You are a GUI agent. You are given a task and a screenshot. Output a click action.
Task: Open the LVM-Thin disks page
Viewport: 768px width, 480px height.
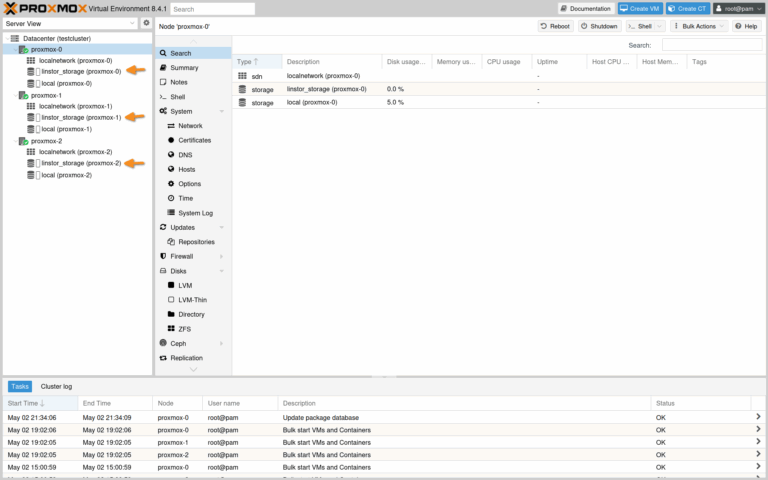pos(192,299)
